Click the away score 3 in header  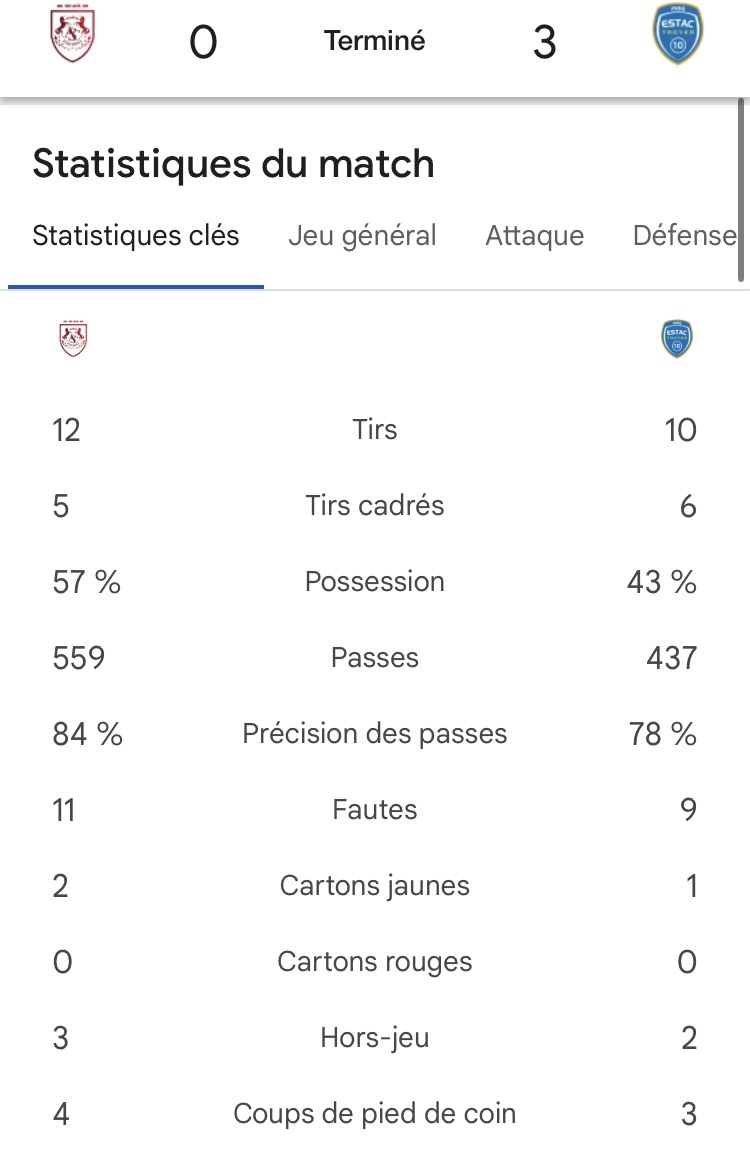(x=545, y=42)
